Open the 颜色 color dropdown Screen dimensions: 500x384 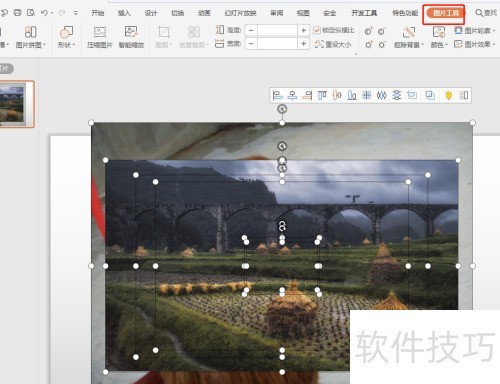(x=439, y=37)
